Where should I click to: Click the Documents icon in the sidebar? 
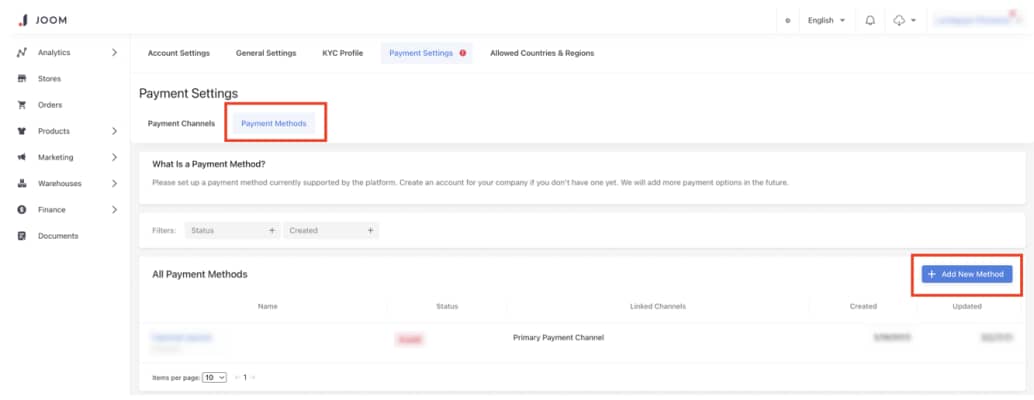21,236
